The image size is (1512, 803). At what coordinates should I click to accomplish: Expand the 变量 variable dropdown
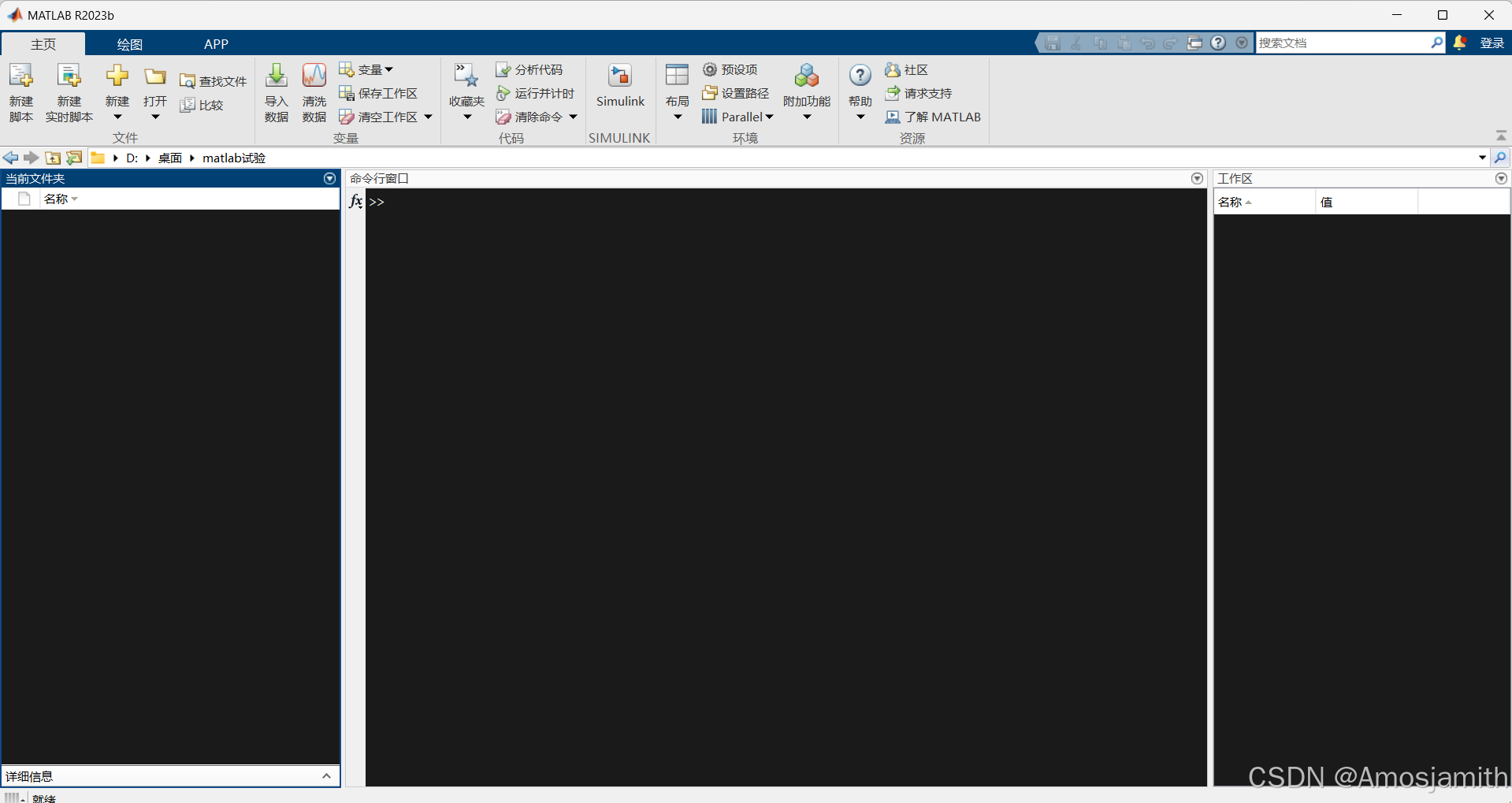[x=388, y=69]
